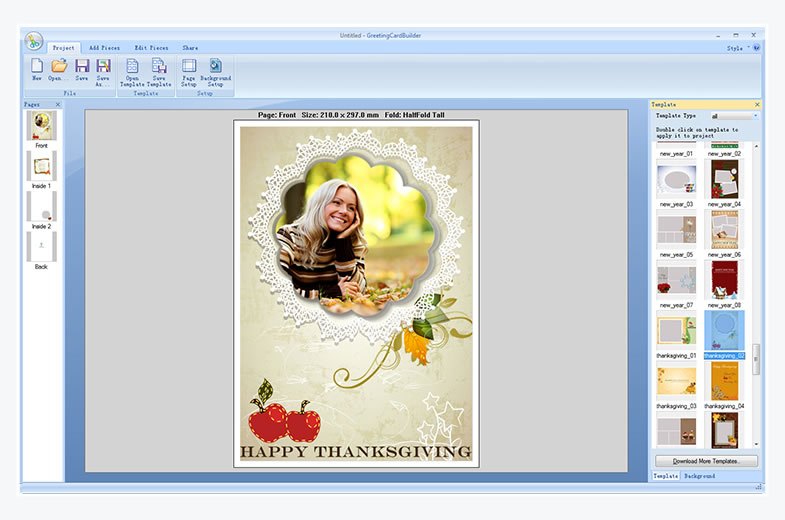Click the GreetingCardBuilder application menu orb
Screen dimensions: 785x520
point(34,42)
